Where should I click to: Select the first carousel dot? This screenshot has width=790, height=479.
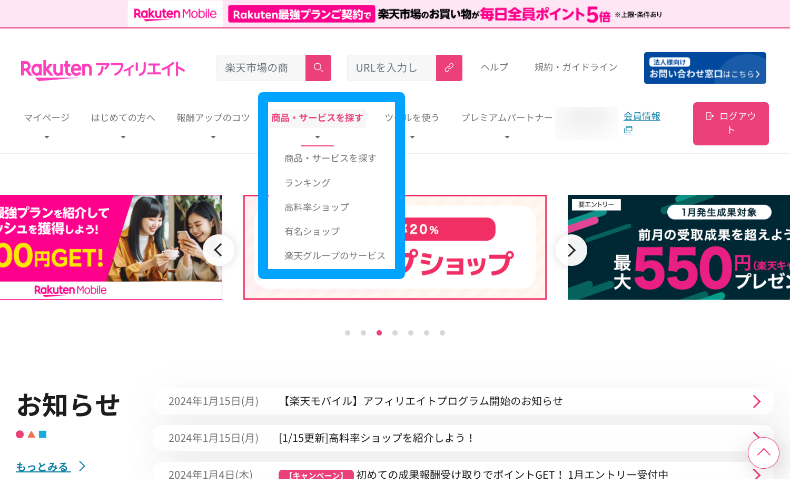348,333
